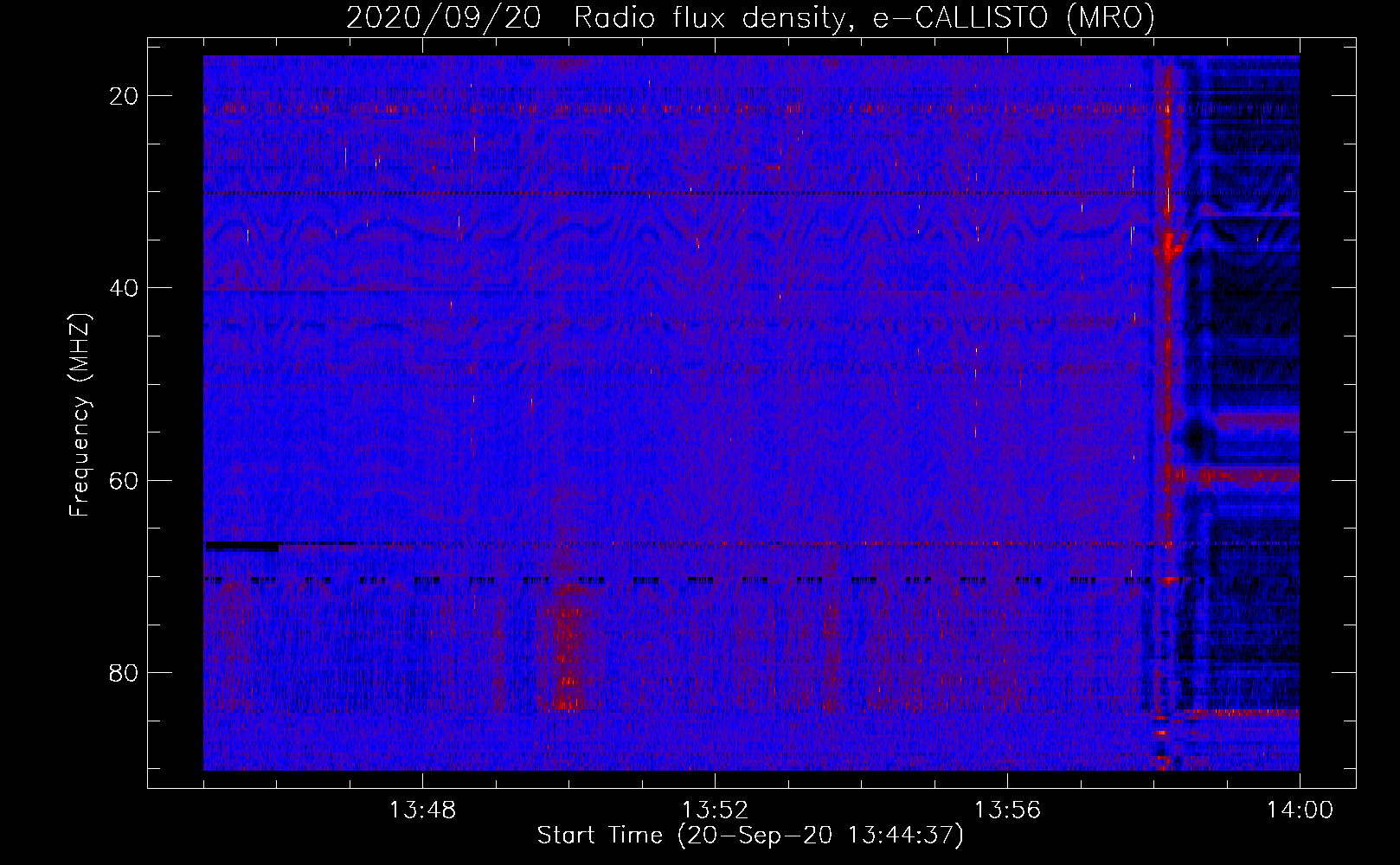The width and height of the screenshot is (1400, 865).
Task: Select the 'Frequency (MHZ)' axis label
Action: pos(79,415)
